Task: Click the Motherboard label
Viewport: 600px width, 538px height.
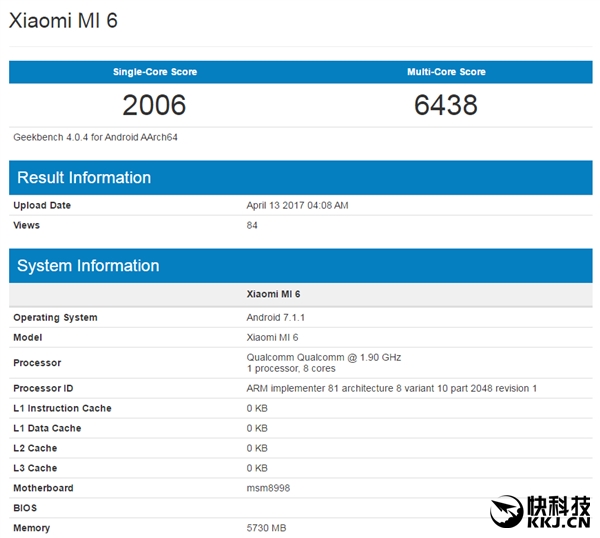Action: (x=43, y=488)
